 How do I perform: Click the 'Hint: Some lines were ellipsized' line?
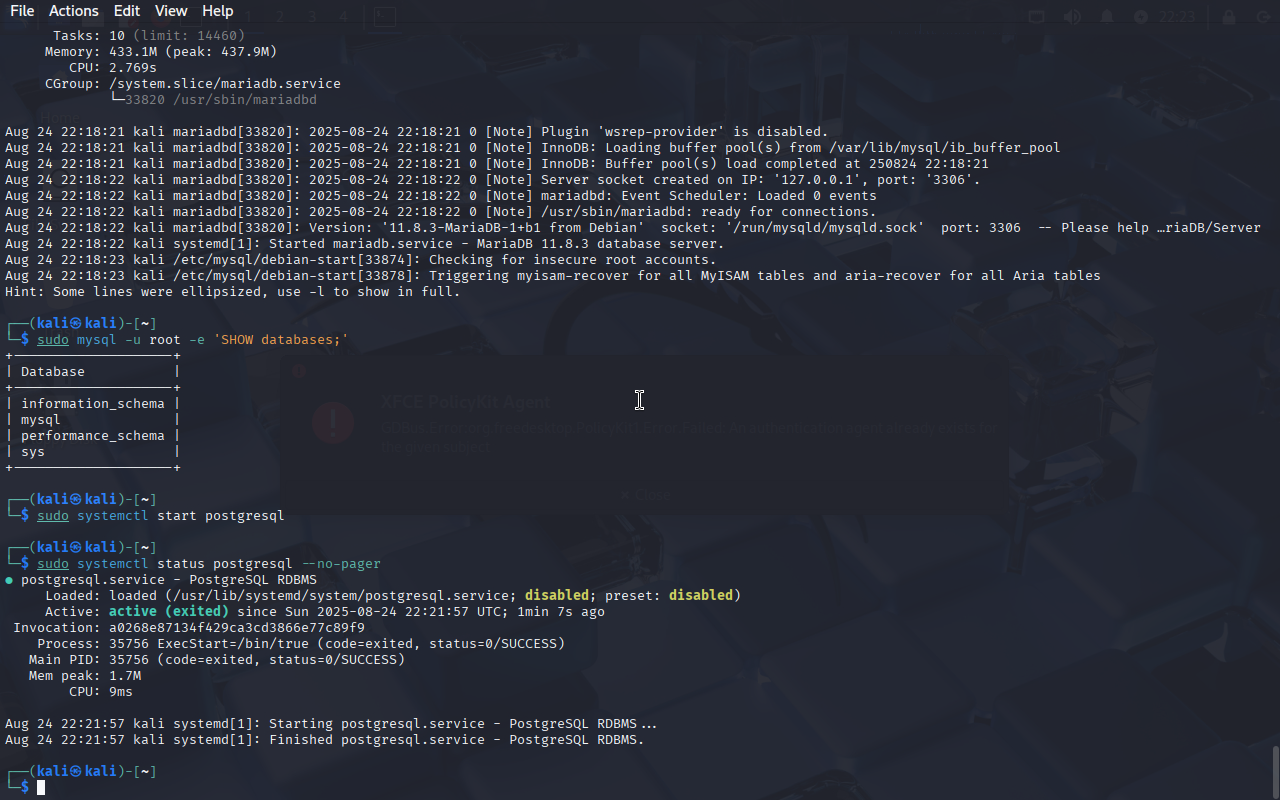point(233,292)
